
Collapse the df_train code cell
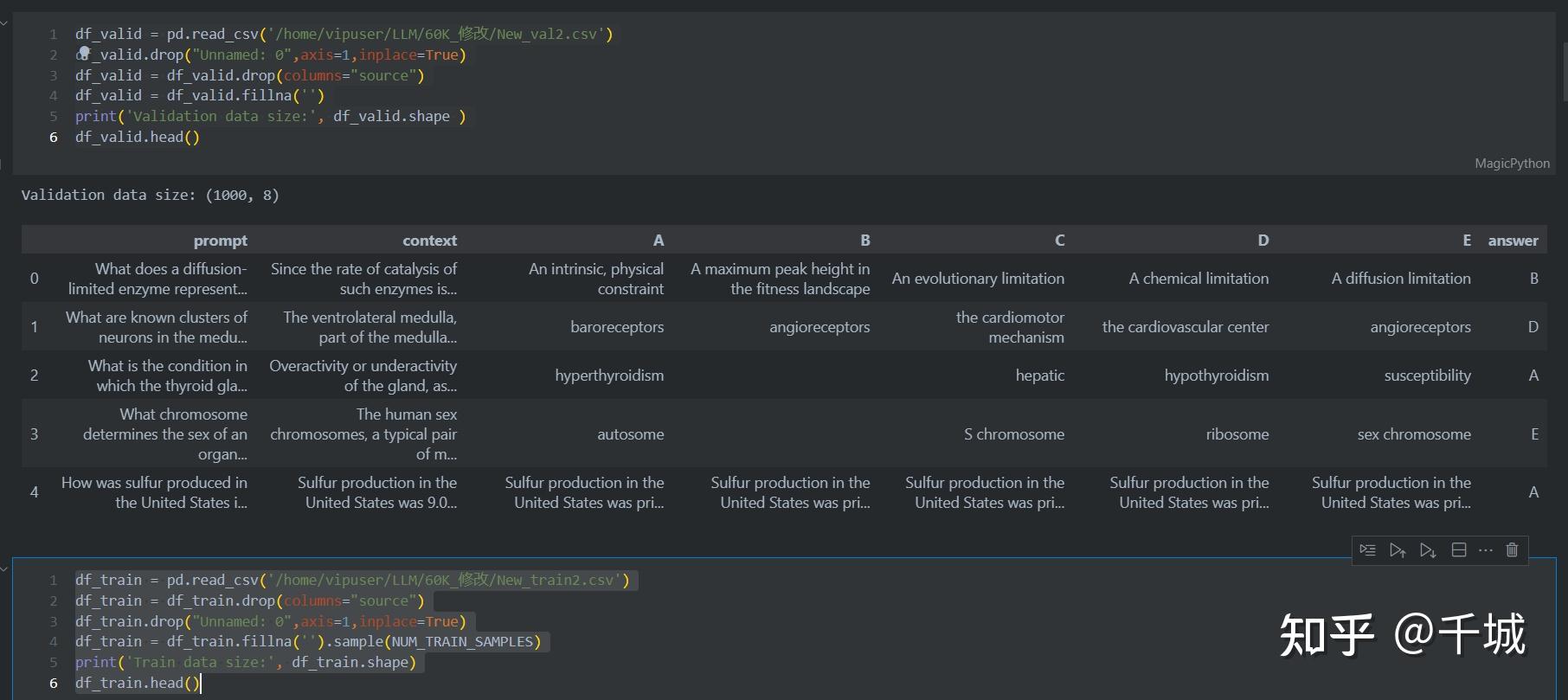pyautogui.click(x=4, y=568)
